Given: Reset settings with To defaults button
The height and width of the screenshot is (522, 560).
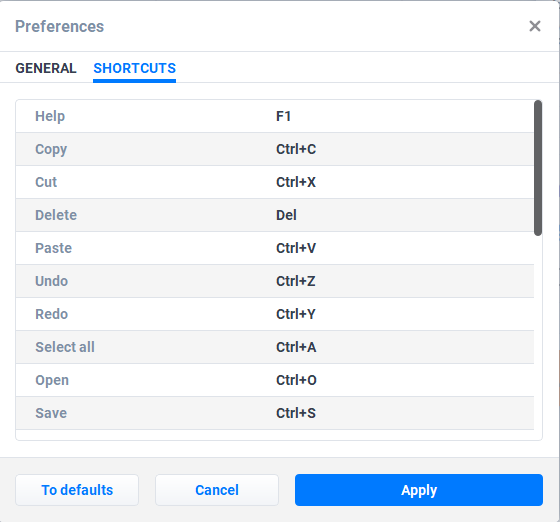Looking at the screenshot, I should [77, 490].
